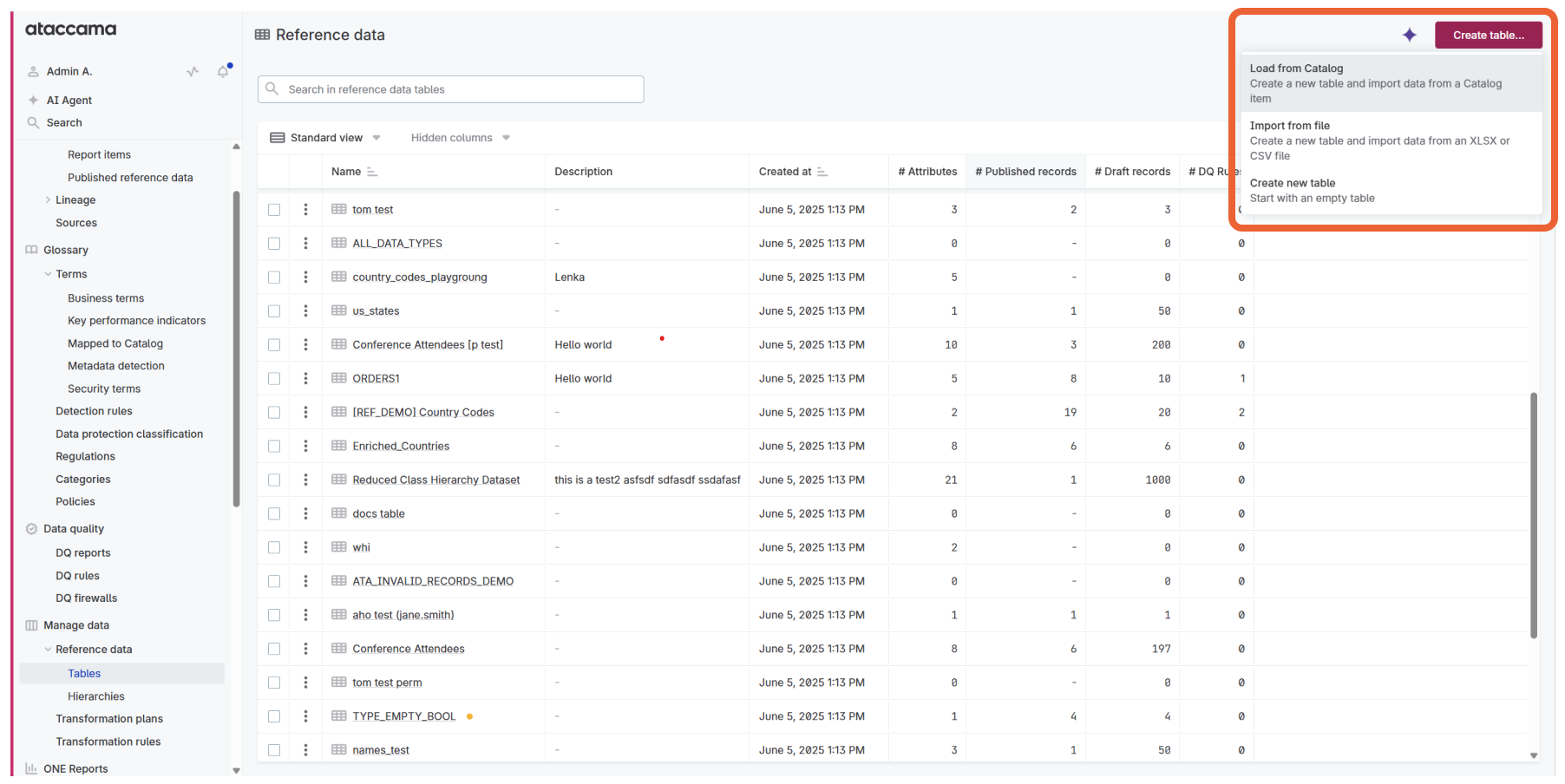Open the notifications bell icon
This screenshot has height=784, width=1565.
[223, 71]
